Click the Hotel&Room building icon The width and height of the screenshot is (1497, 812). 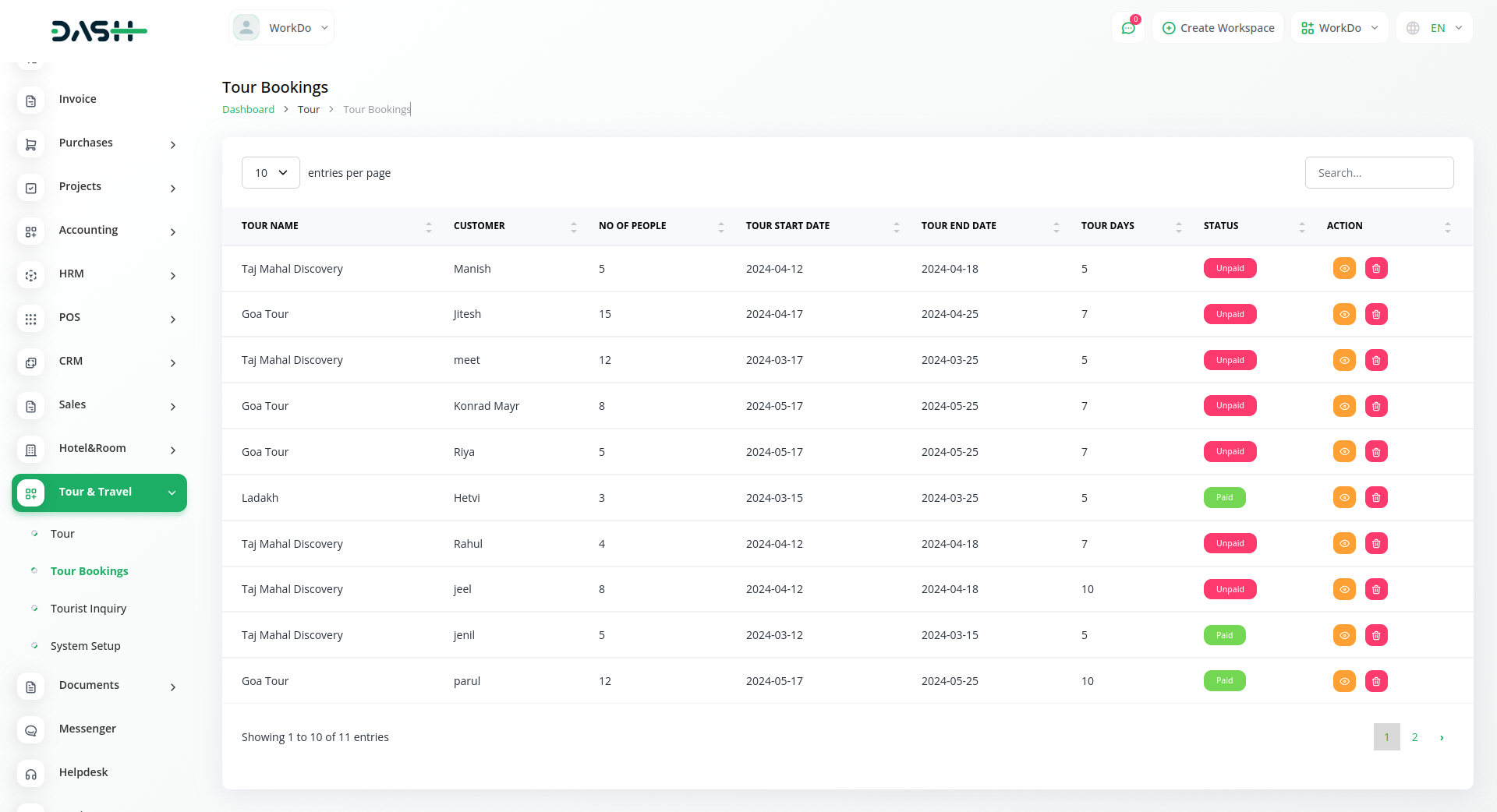[31, 450]
